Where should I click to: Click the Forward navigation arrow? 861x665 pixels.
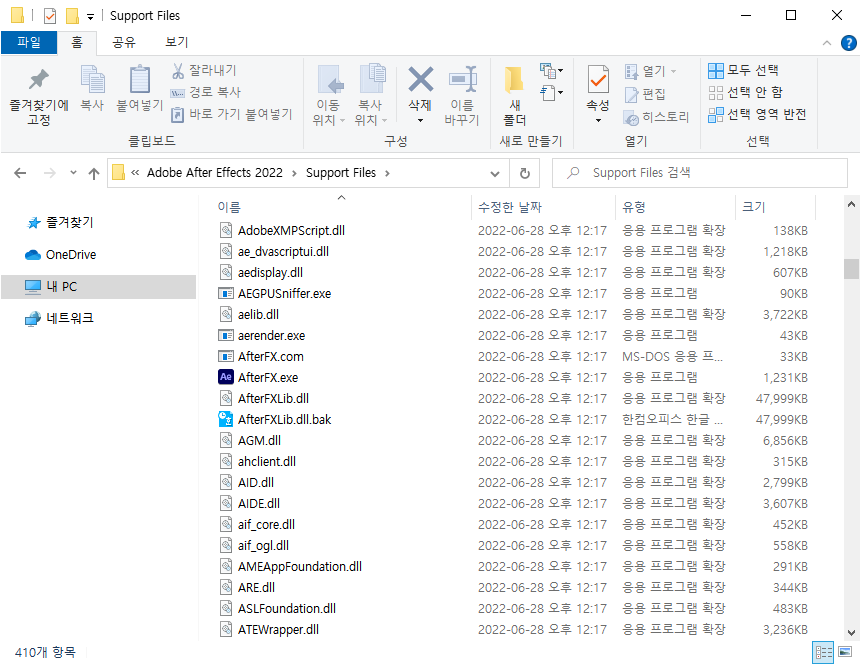(x=49, y=174)
